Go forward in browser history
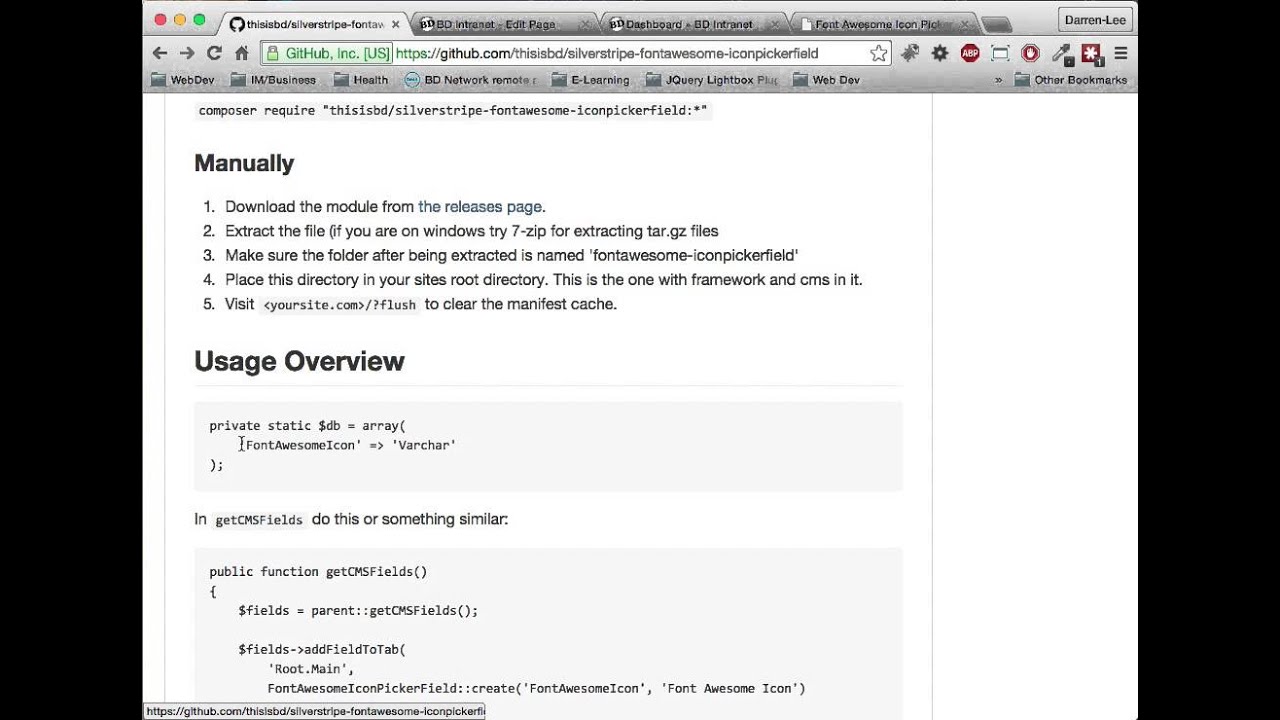This screenshot has width=1280, height=720. click(187, 53)
